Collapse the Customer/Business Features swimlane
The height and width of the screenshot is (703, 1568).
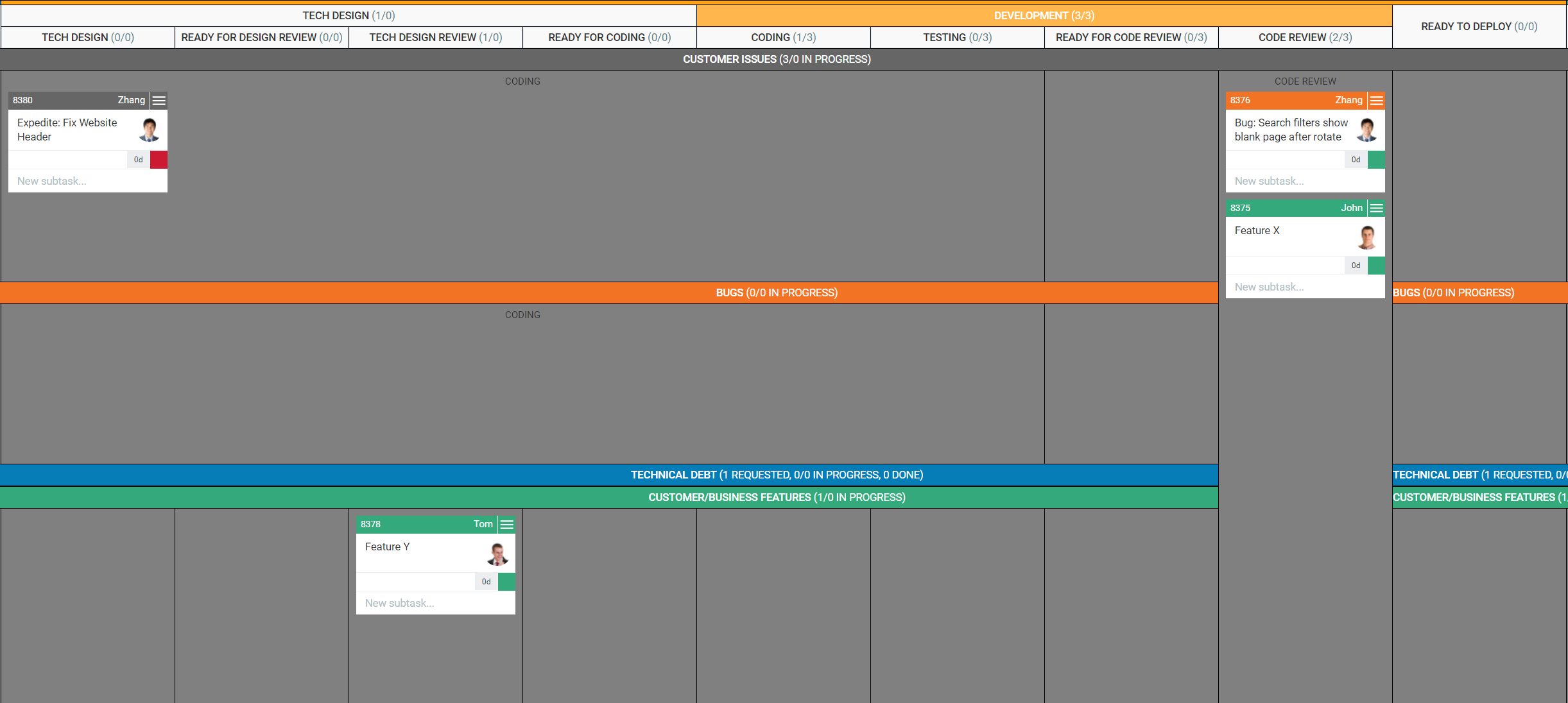(x=777, y=496)
